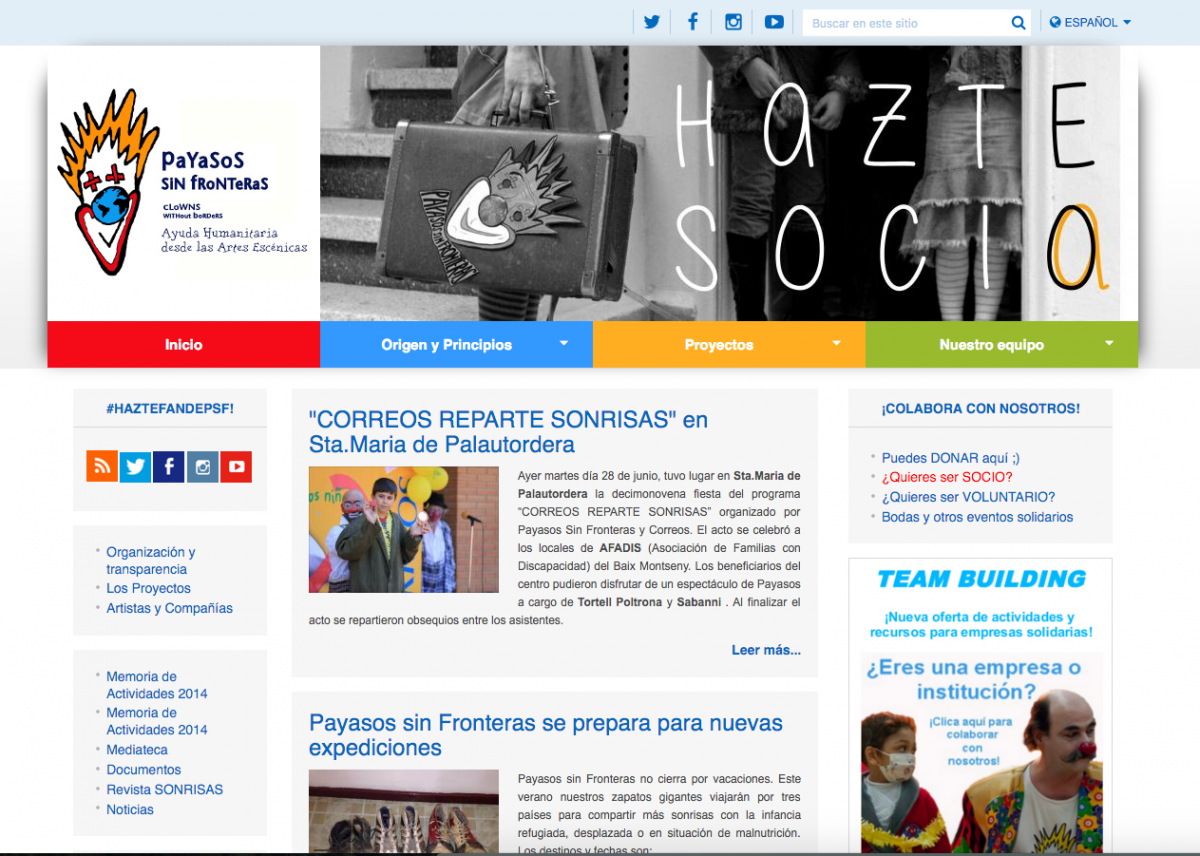Open the Noticias sidebar link
The height and width of the screenshot is (856, 1200).
point(130,810)
